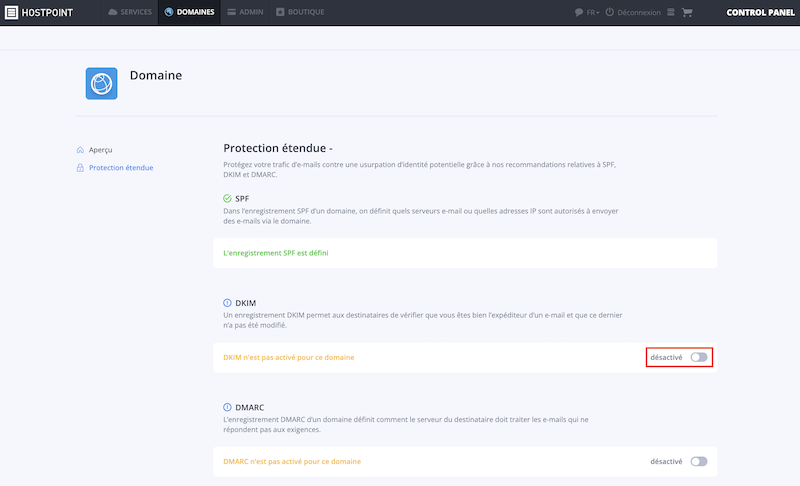The height and width of the screenshot is (486, 800).
Task: Open the shopping cart icon
Action: pos(687,12)
